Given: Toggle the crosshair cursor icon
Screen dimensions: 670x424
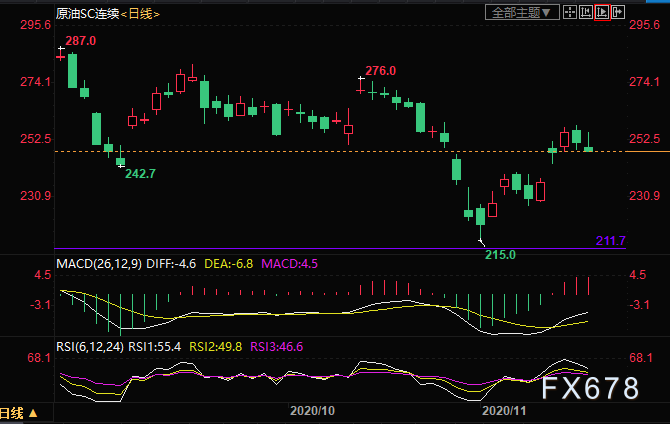Looking at the screenshot, I should tap(570, 12).
